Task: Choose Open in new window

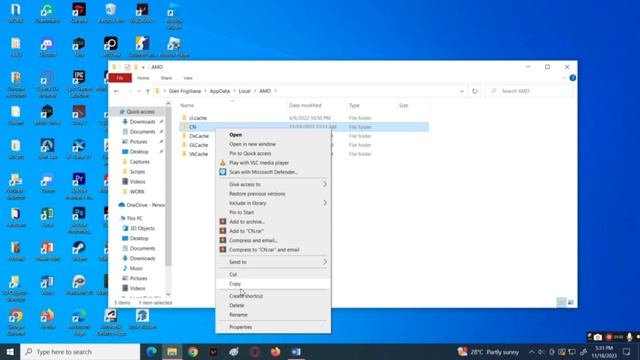Action: coord(273,144)
